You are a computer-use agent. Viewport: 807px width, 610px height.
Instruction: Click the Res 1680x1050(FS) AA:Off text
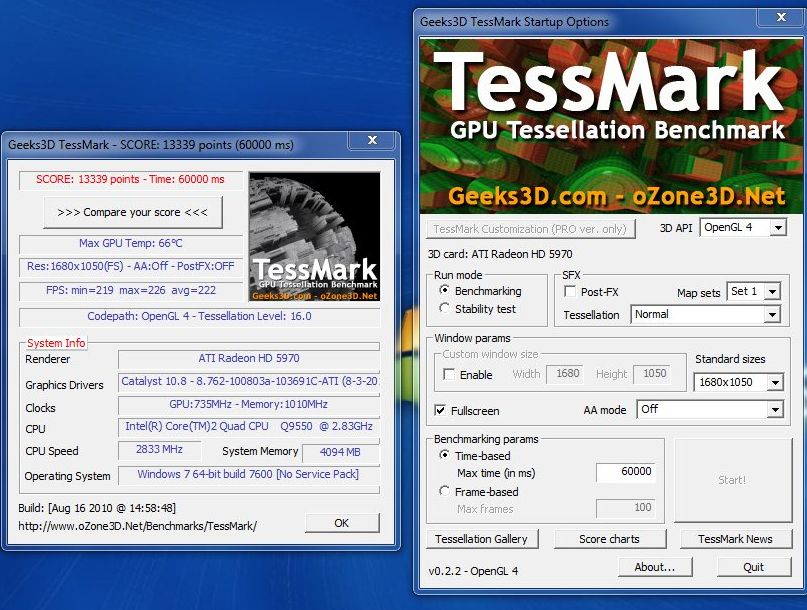pyautogui.click(x=131, y=266)
